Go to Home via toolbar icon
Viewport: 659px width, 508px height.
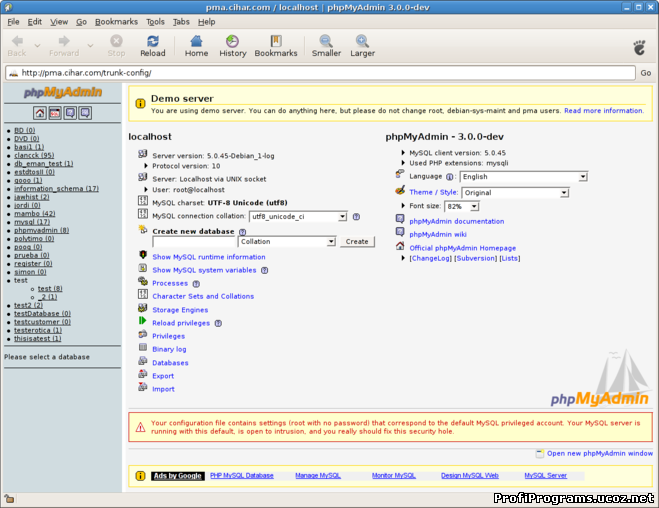[x=196, y=41]
